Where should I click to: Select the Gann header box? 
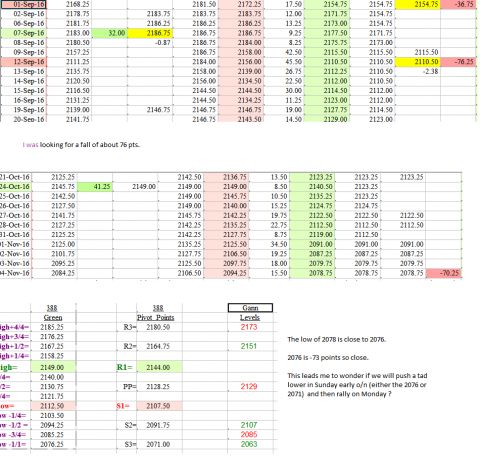coord(250,308)
